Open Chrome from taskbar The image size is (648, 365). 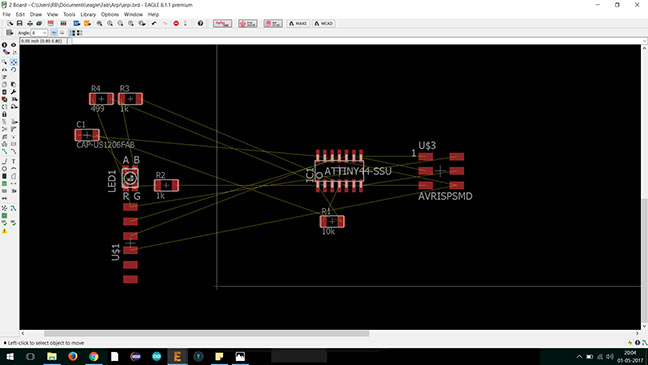point(94,356)
